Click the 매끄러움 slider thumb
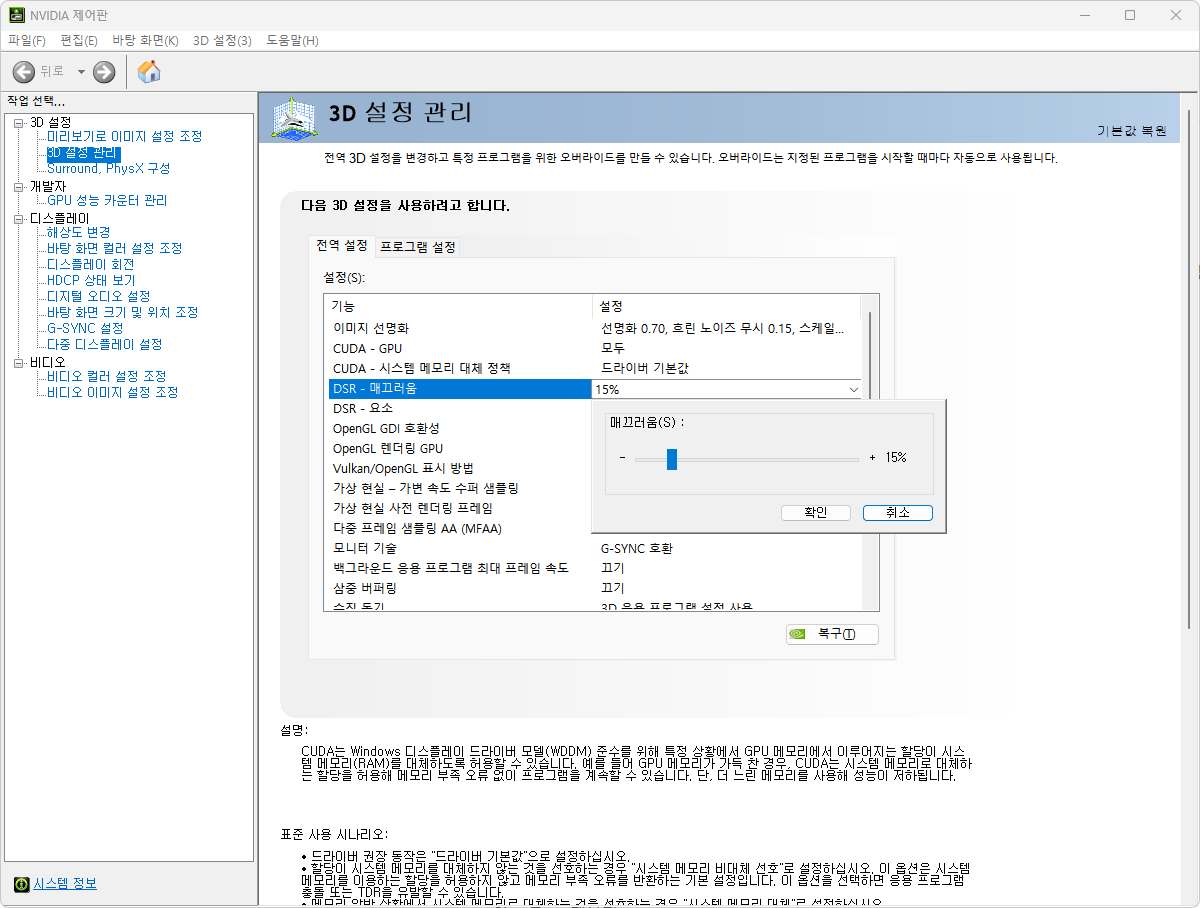The width and height of the screenshot is (1200, 908). point(672,458)
